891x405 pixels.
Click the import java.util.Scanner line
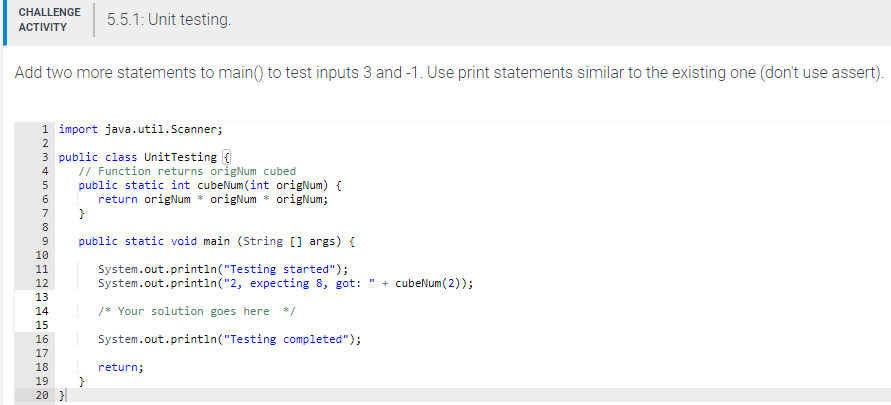coord(141,130)
